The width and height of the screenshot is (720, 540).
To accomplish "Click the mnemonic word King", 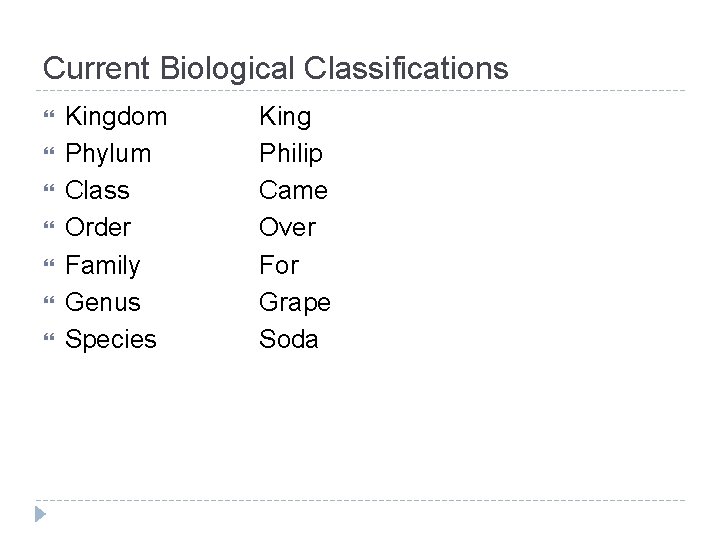I will tap(285, 117).
